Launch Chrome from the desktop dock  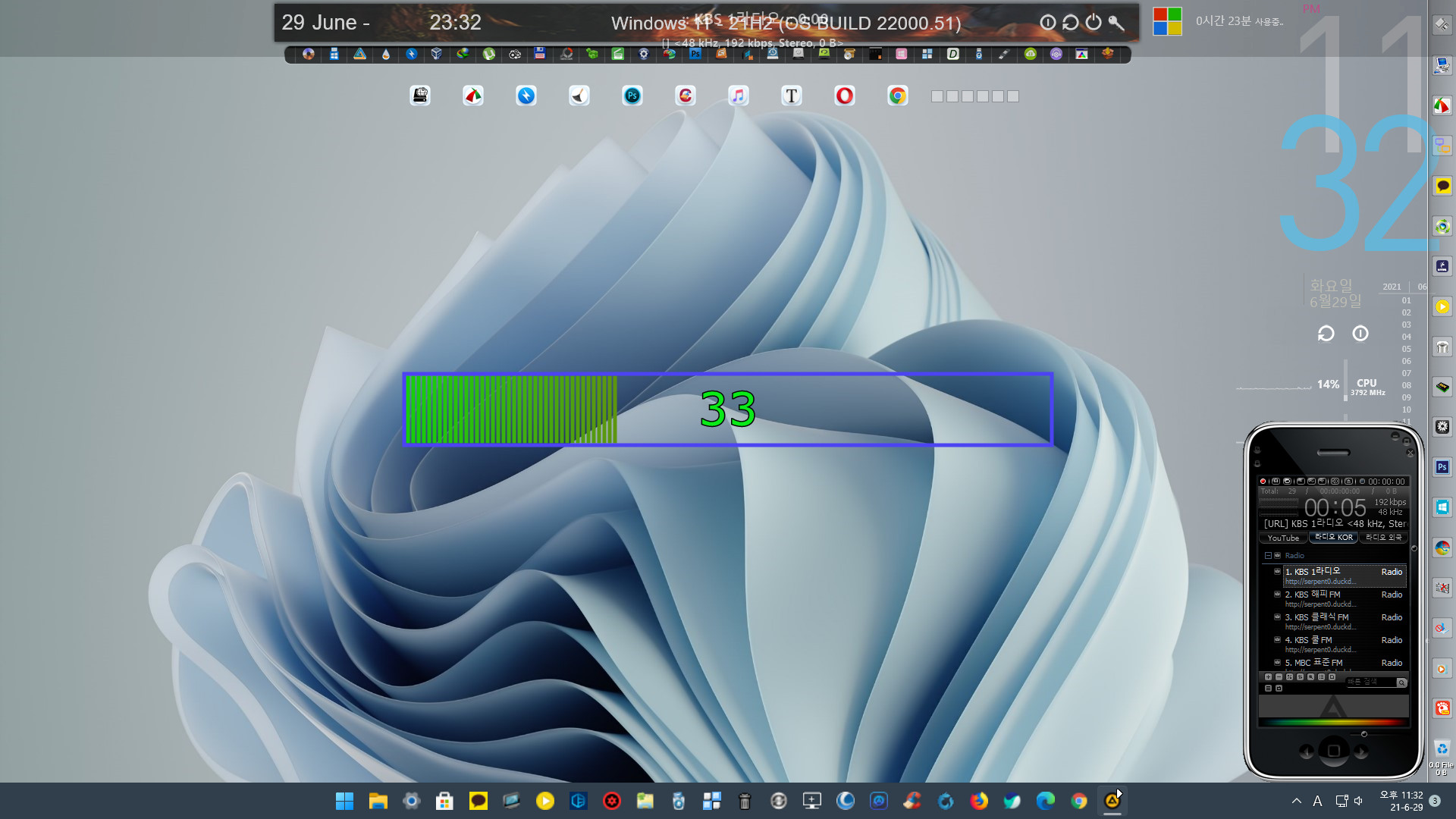(x=897, y=96)
